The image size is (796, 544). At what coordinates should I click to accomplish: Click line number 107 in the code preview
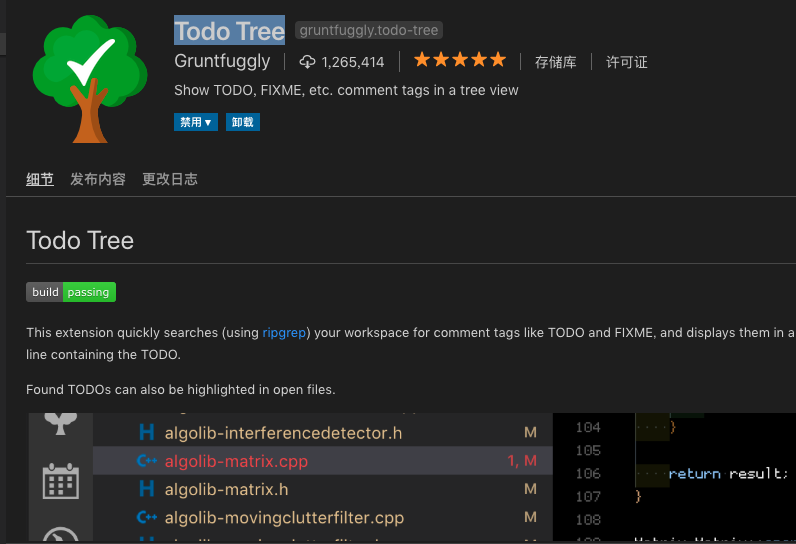click(x=588, y=496)
